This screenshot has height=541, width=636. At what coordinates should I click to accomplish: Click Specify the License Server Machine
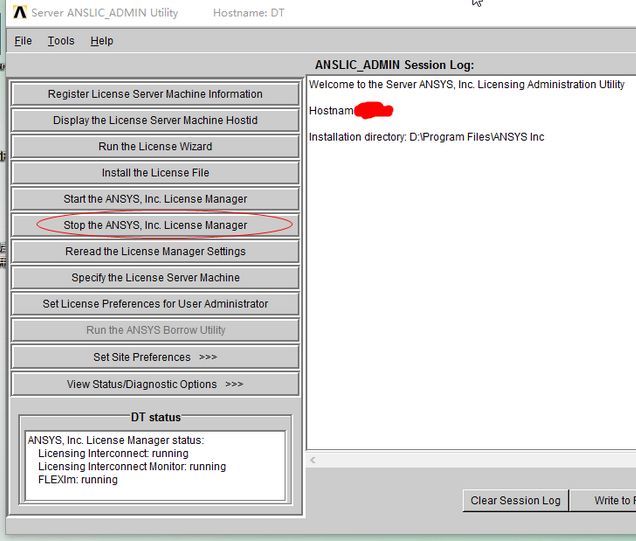coord(155,278)
